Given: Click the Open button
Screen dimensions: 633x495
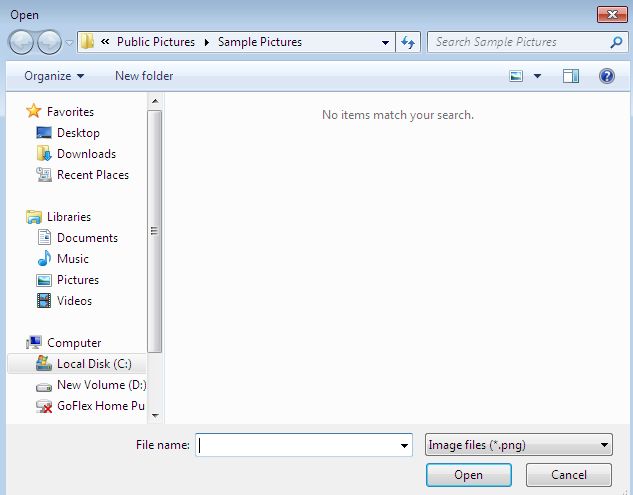Looking at the screenshot, I should pos(469,475).
